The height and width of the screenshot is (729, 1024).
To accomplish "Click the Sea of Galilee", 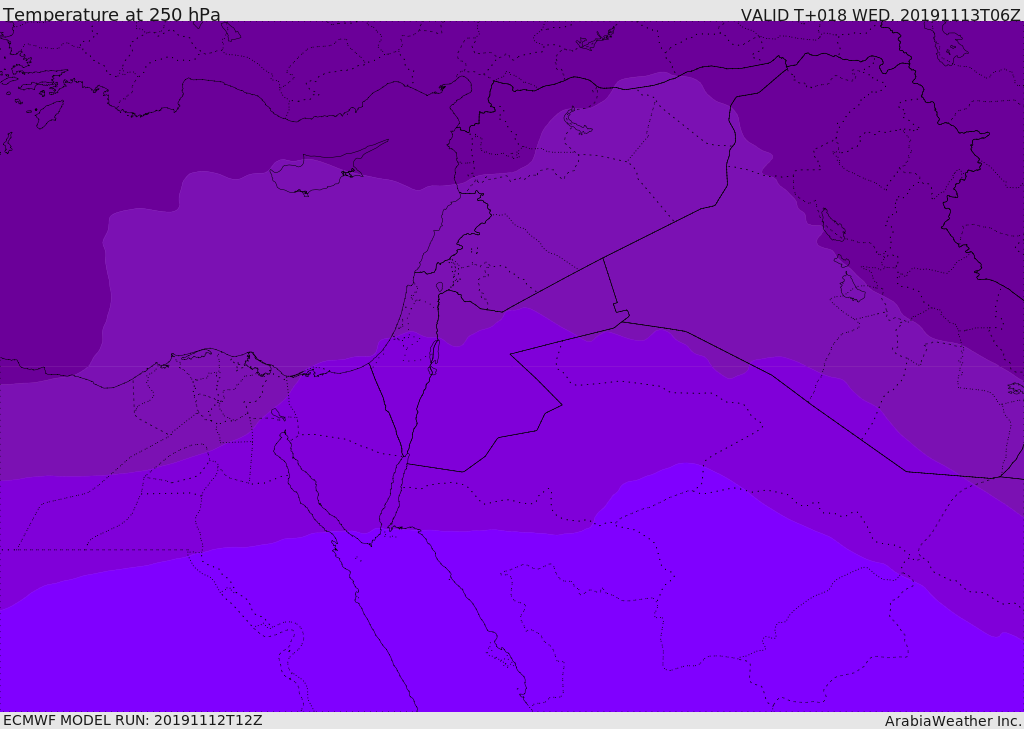I will pos(439,288).
